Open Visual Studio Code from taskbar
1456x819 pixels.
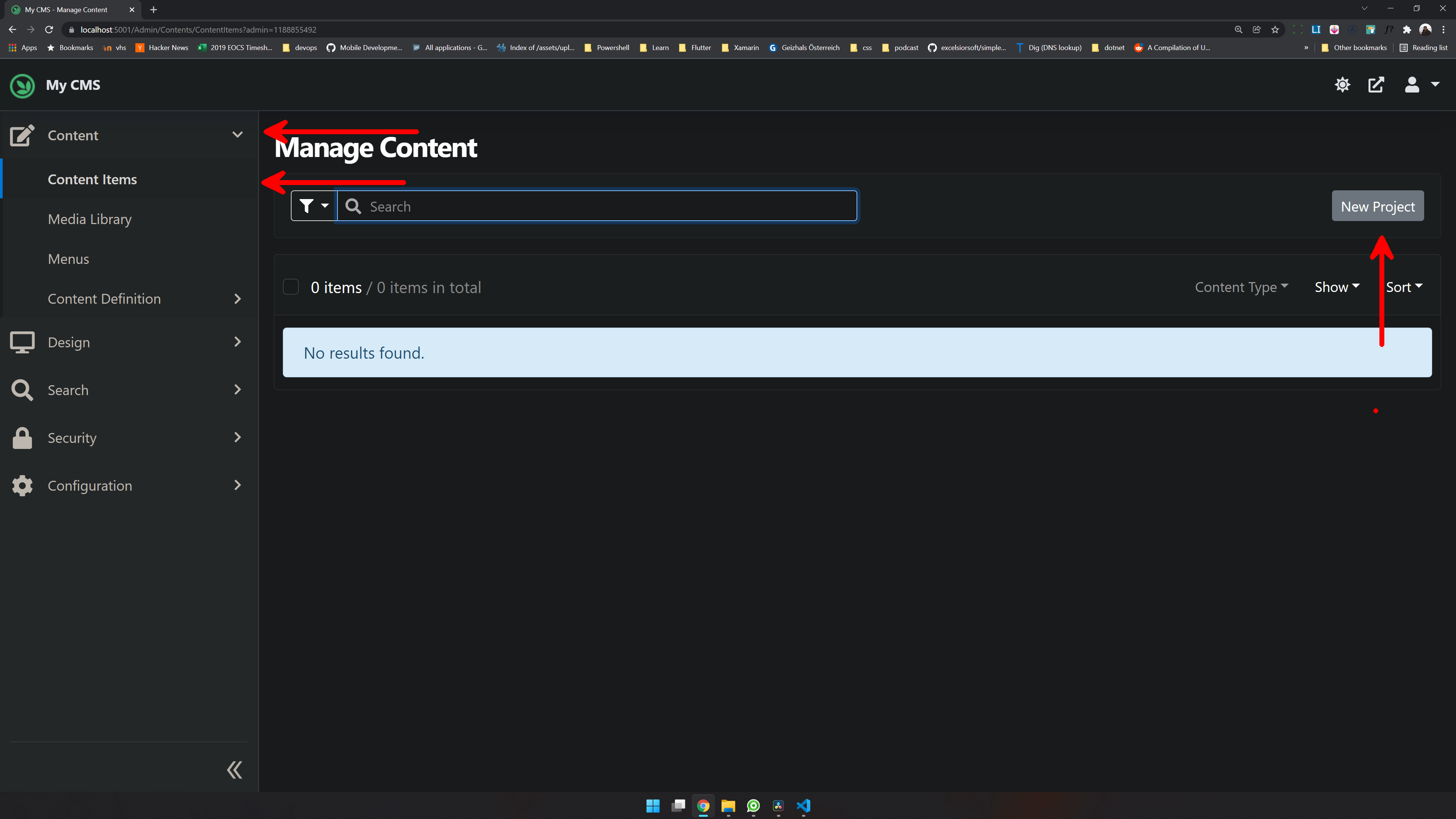(803, 805)
